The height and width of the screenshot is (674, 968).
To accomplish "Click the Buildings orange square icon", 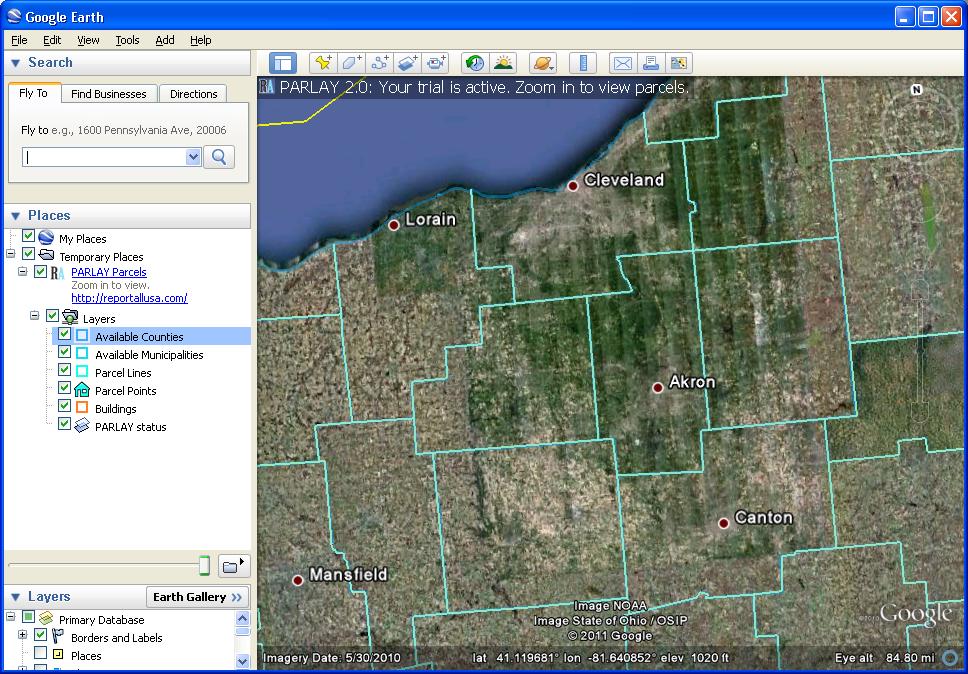I will 81,407.
